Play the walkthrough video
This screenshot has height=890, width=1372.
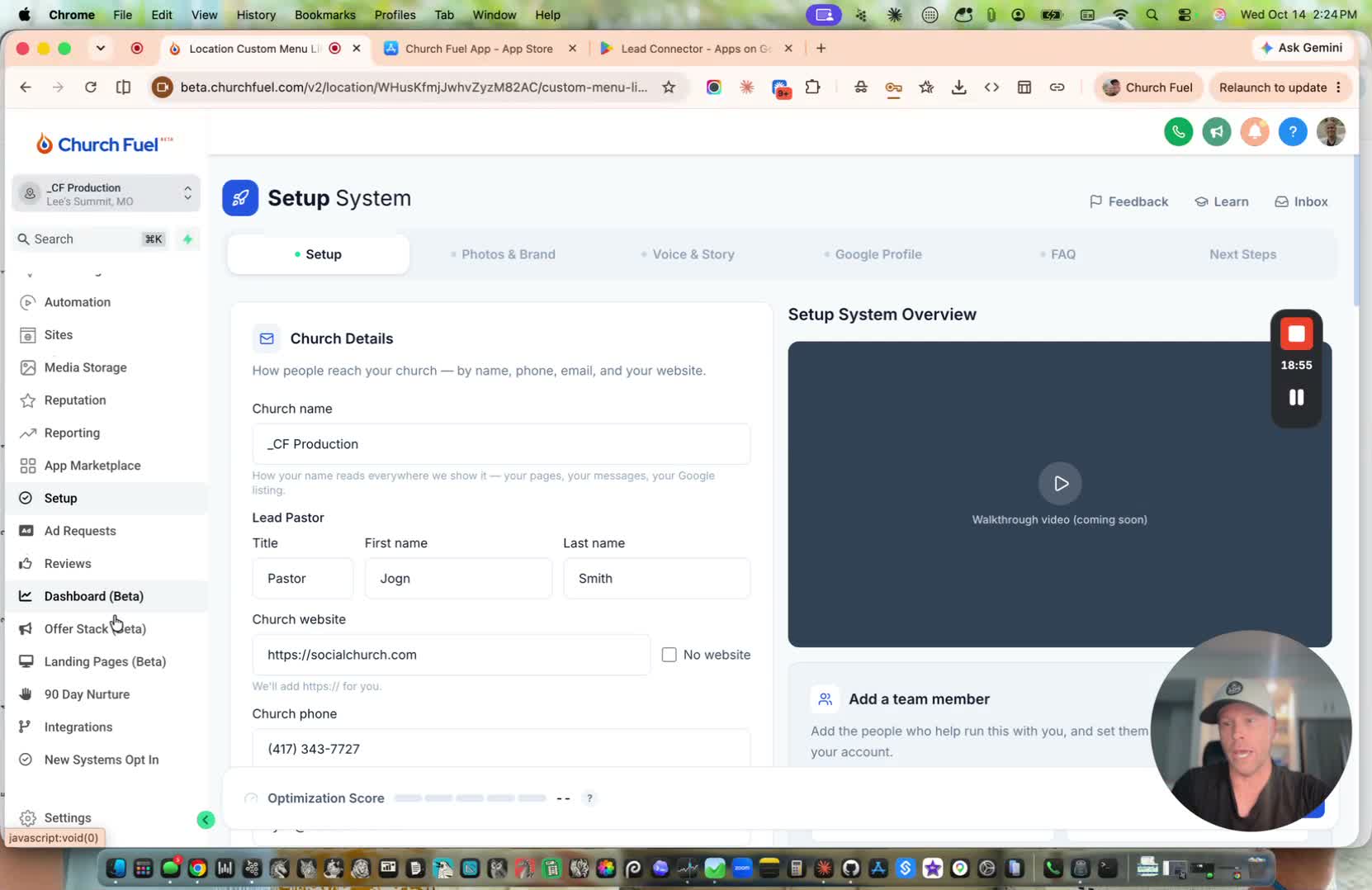(x=1060, y=484)
